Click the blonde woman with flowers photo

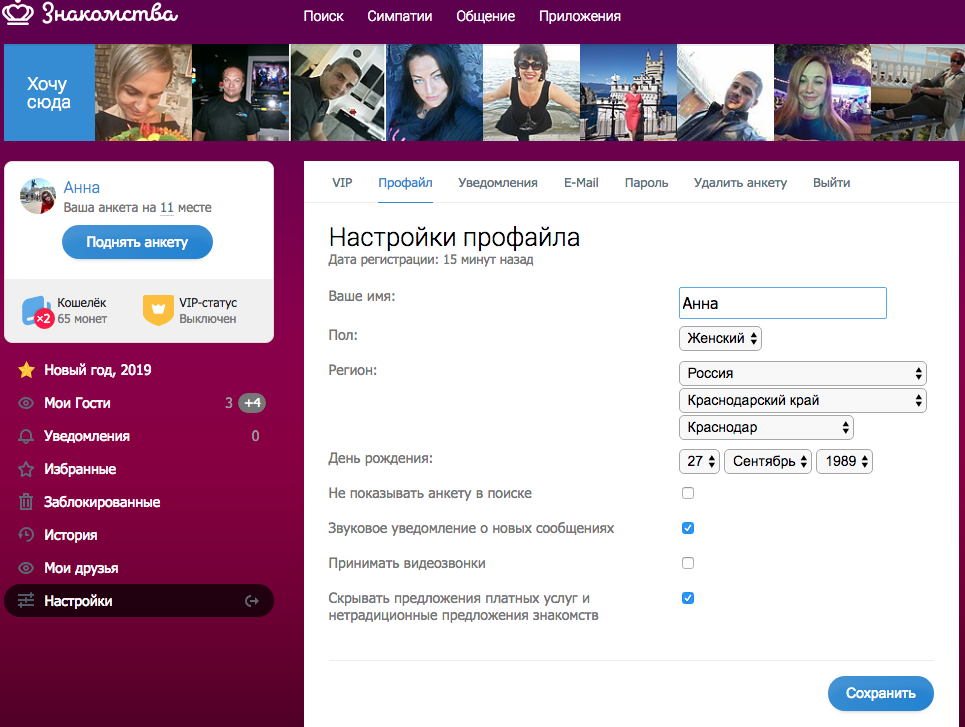coord(143,92)
